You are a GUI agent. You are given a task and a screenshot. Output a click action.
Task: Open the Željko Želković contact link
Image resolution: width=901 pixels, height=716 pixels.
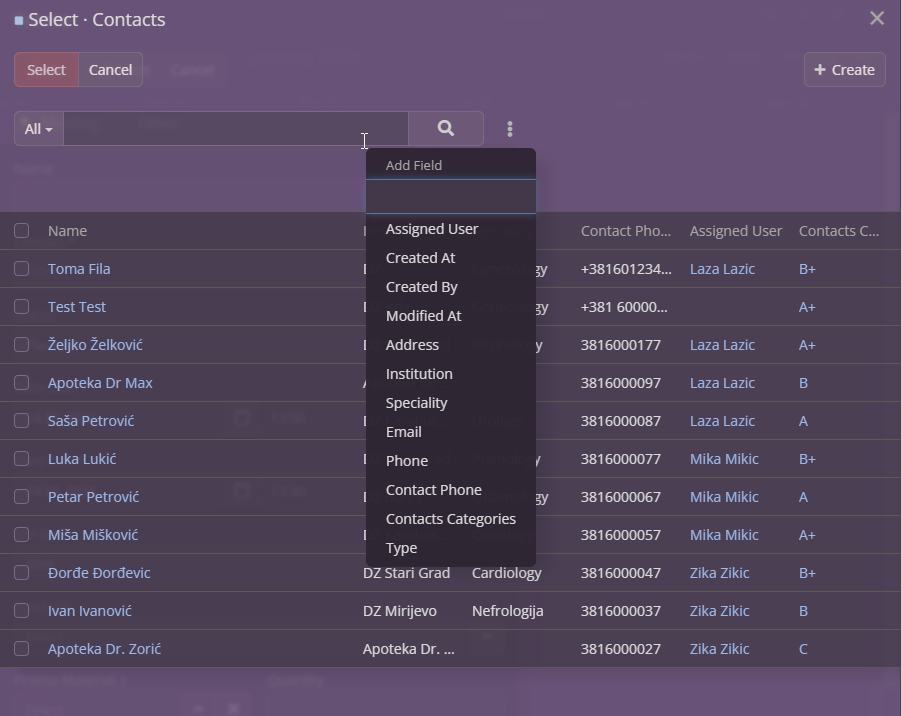coord(95,345)
